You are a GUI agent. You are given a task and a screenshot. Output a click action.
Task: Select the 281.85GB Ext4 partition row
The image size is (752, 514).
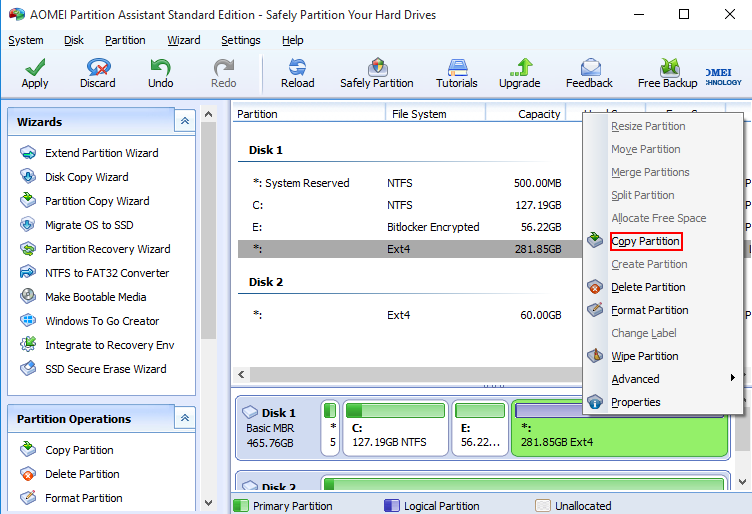[x=410, y=249]
